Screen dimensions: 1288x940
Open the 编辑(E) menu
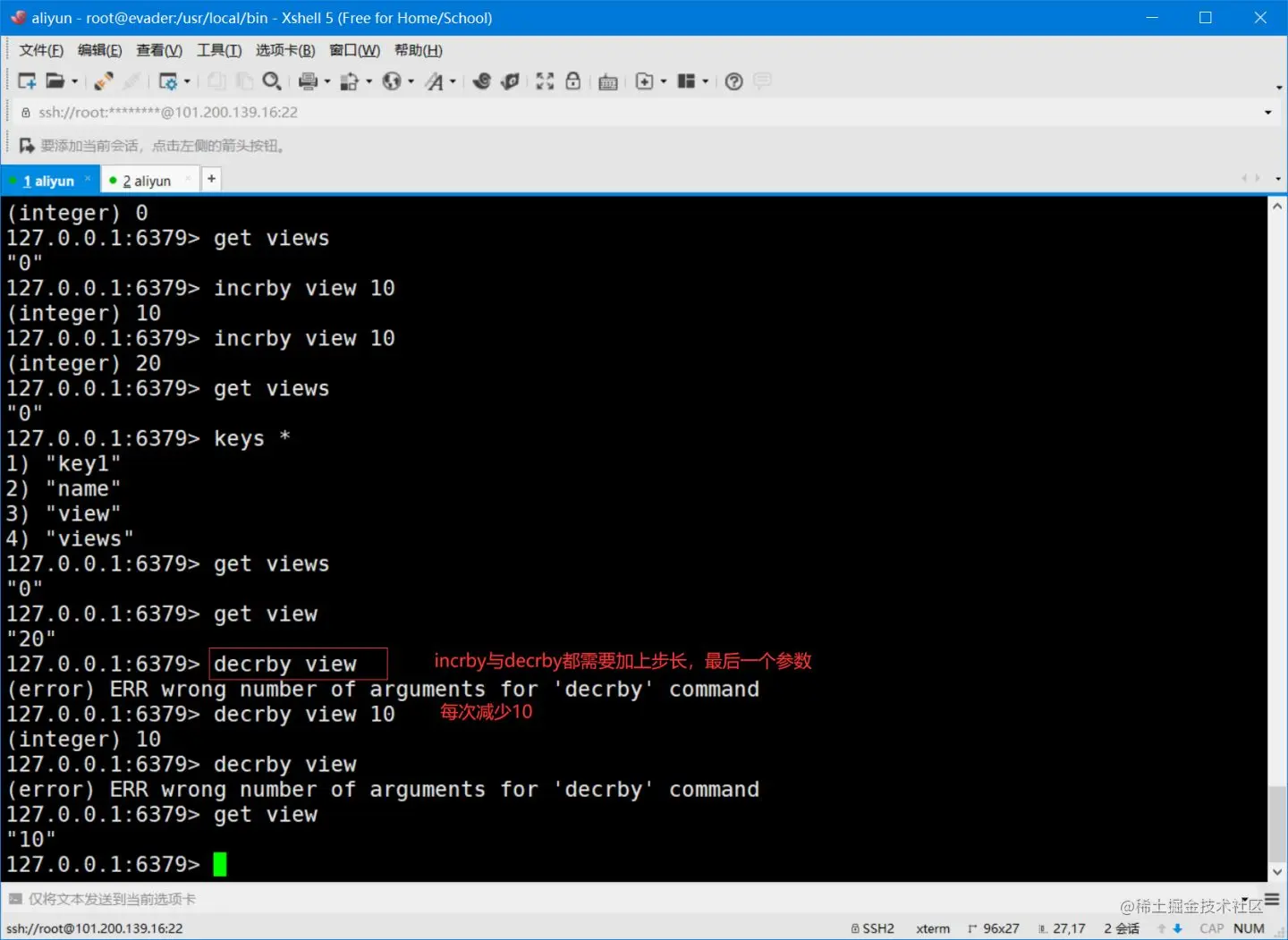99,50
